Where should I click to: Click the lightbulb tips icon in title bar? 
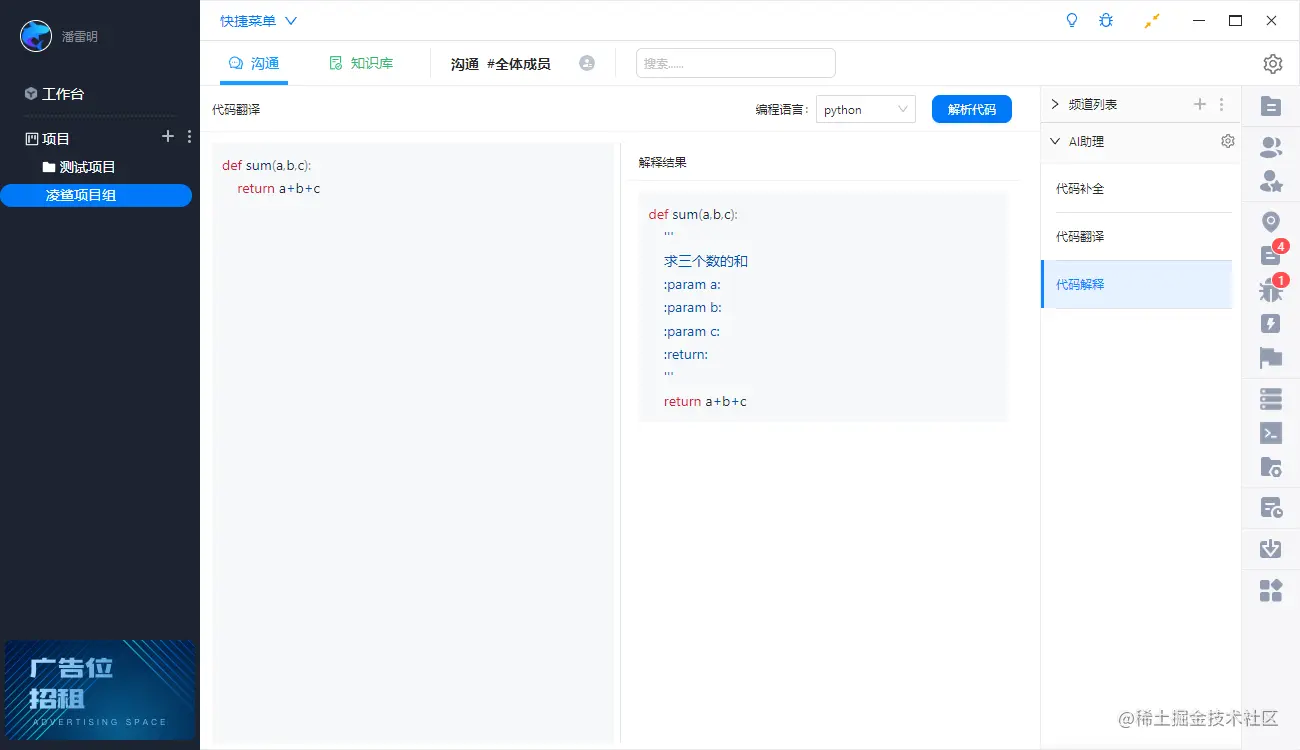click(x=1072, y=20)
